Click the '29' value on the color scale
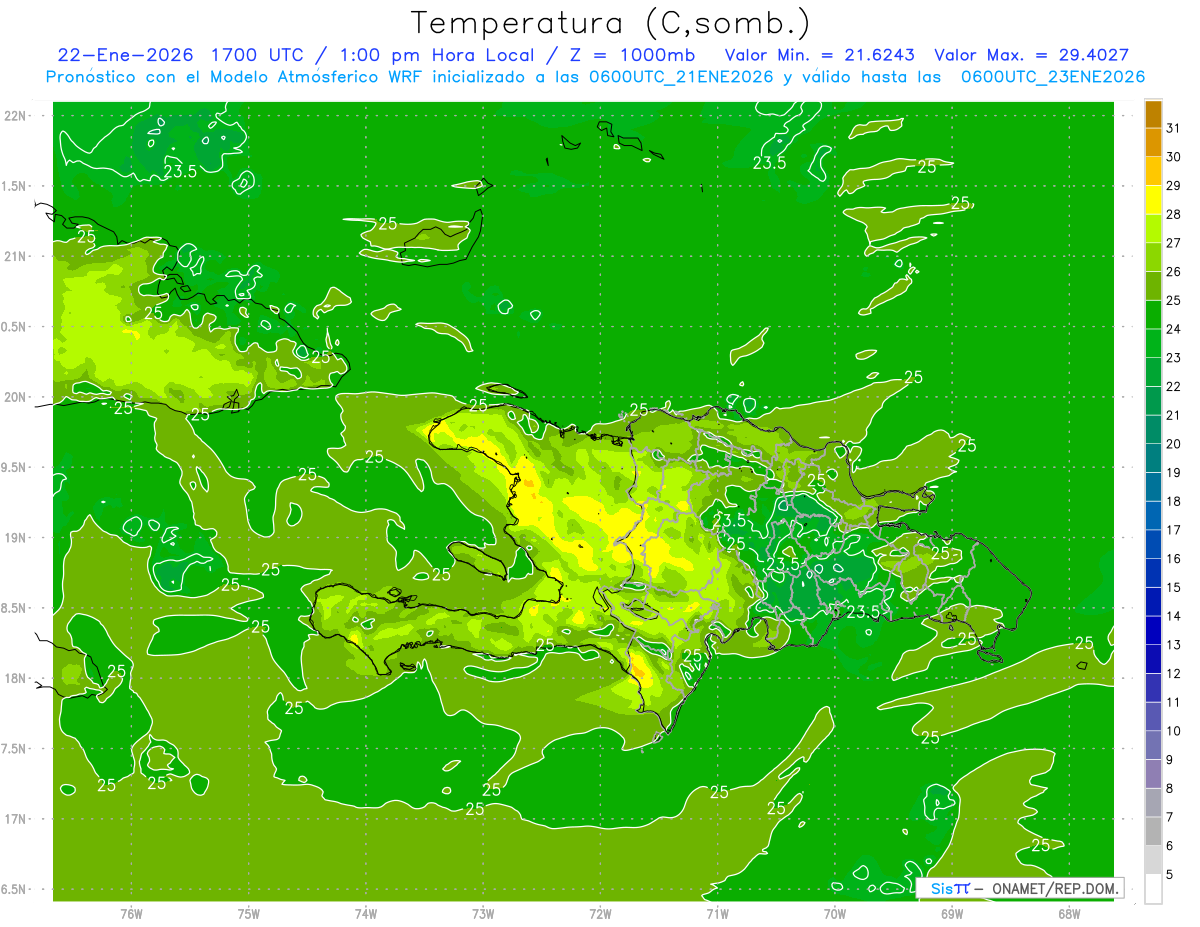This screenshot has width=1200, height=927. [1174, 185]
